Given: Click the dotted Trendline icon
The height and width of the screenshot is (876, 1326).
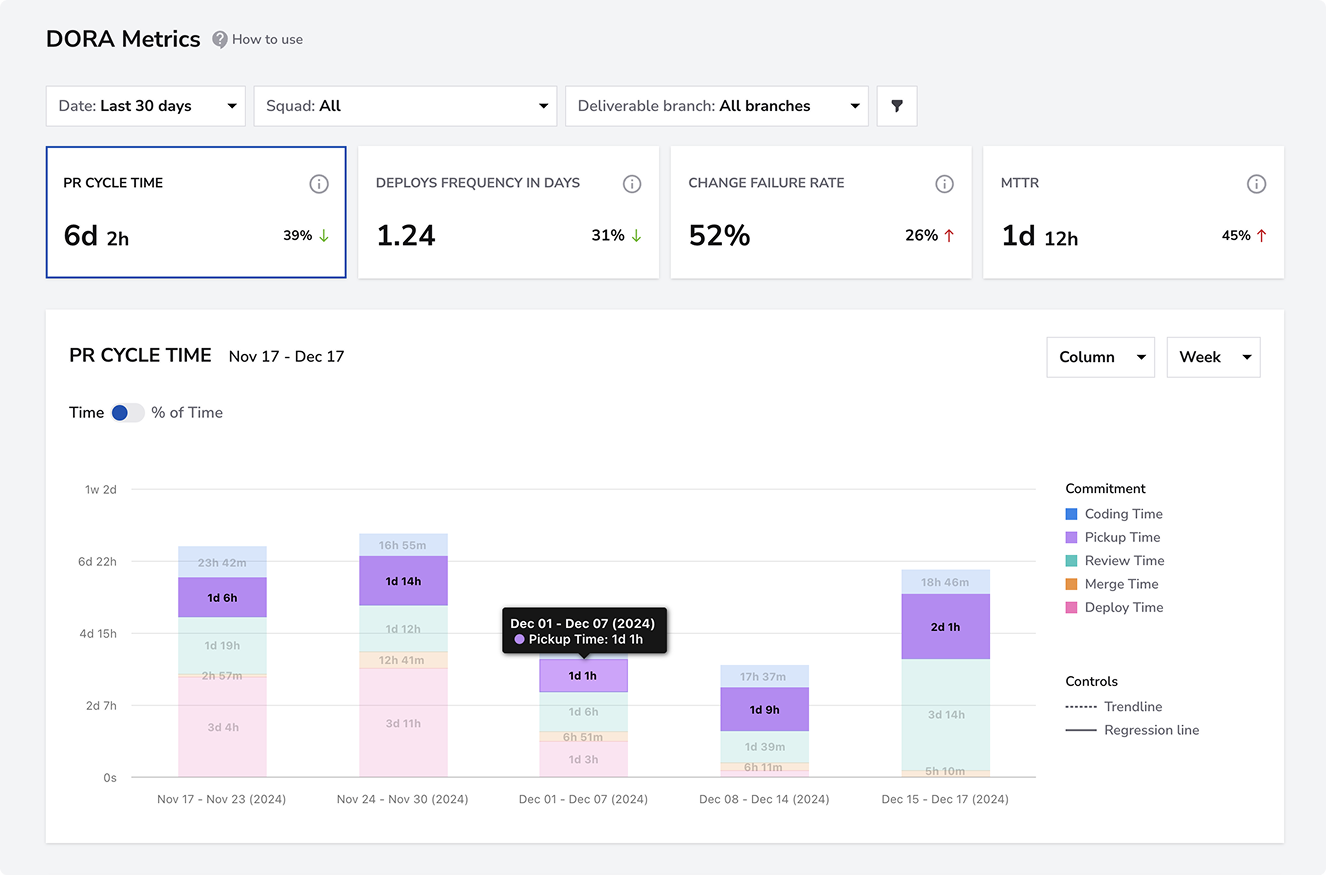Looking at the screenshot, I should [x=1081, y=707].
